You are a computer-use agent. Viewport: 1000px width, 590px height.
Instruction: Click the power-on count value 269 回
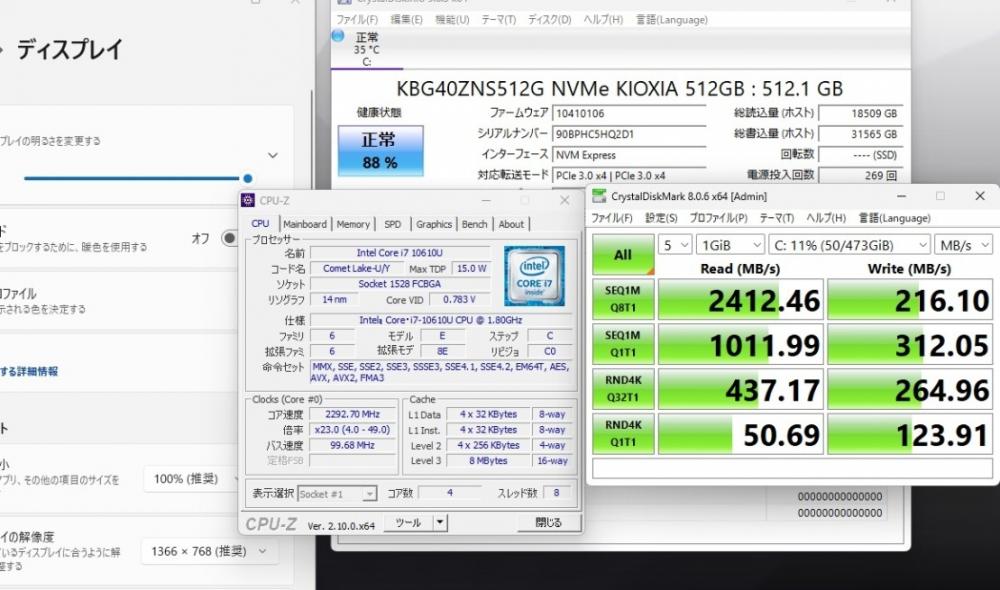click(860, 175)
